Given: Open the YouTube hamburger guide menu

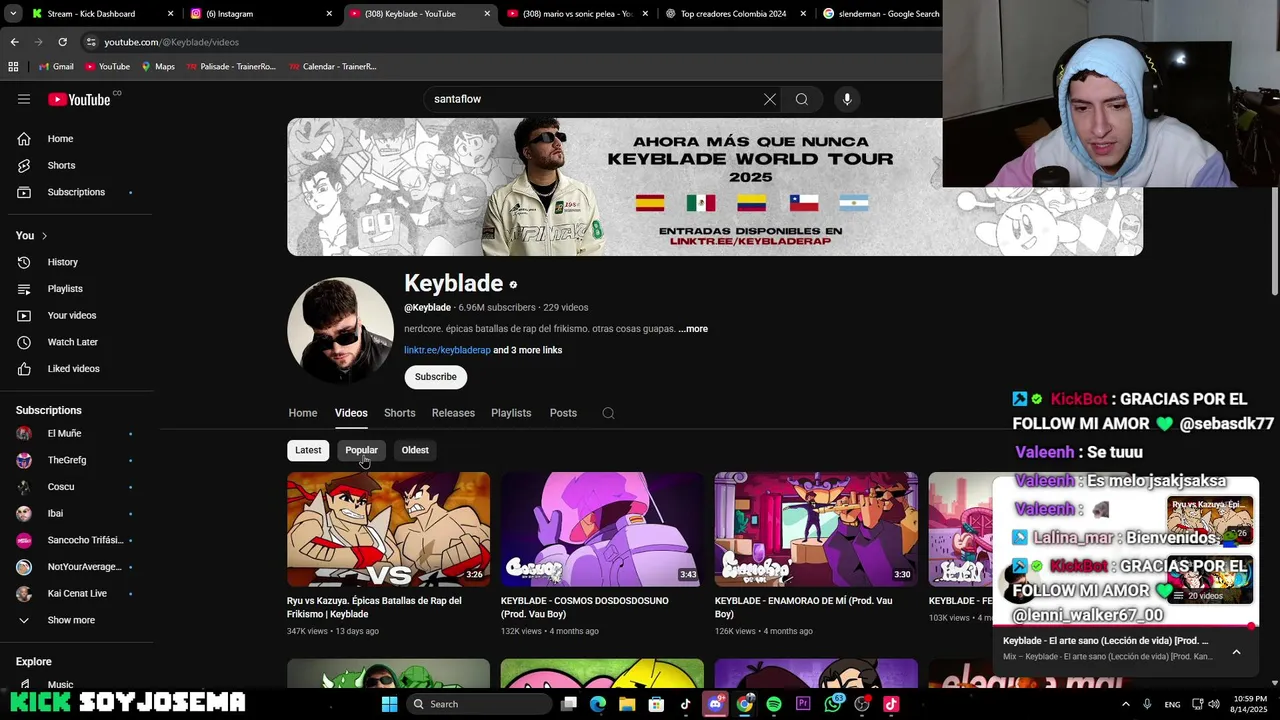Looking at the screenshot, I should click(x=24, y=99).
